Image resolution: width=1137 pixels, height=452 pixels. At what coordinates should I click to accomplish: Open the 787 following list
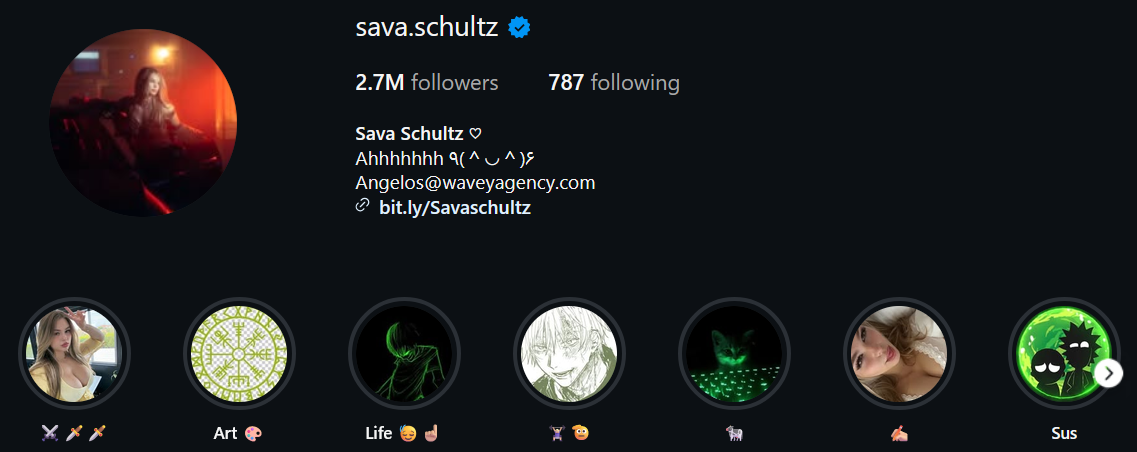(613, 83)
